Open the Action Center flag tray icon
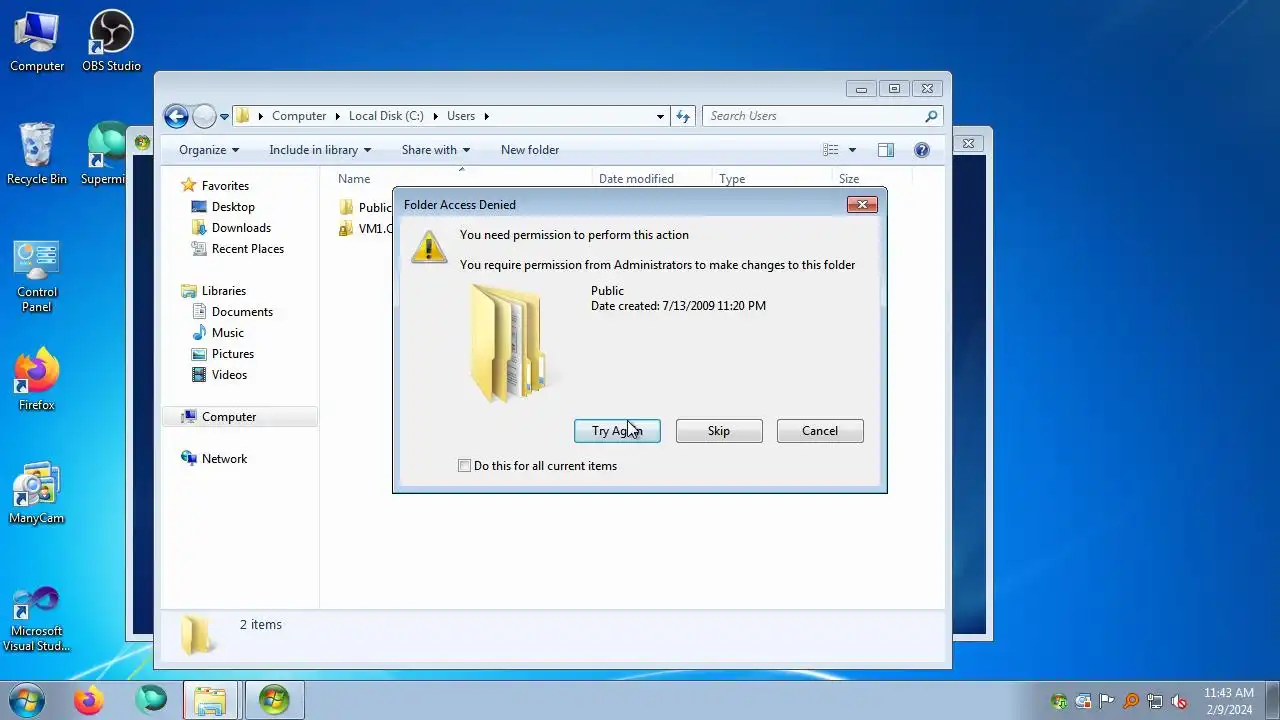Viewport: 1280px width, 720px height. [x=1107, y=701]
